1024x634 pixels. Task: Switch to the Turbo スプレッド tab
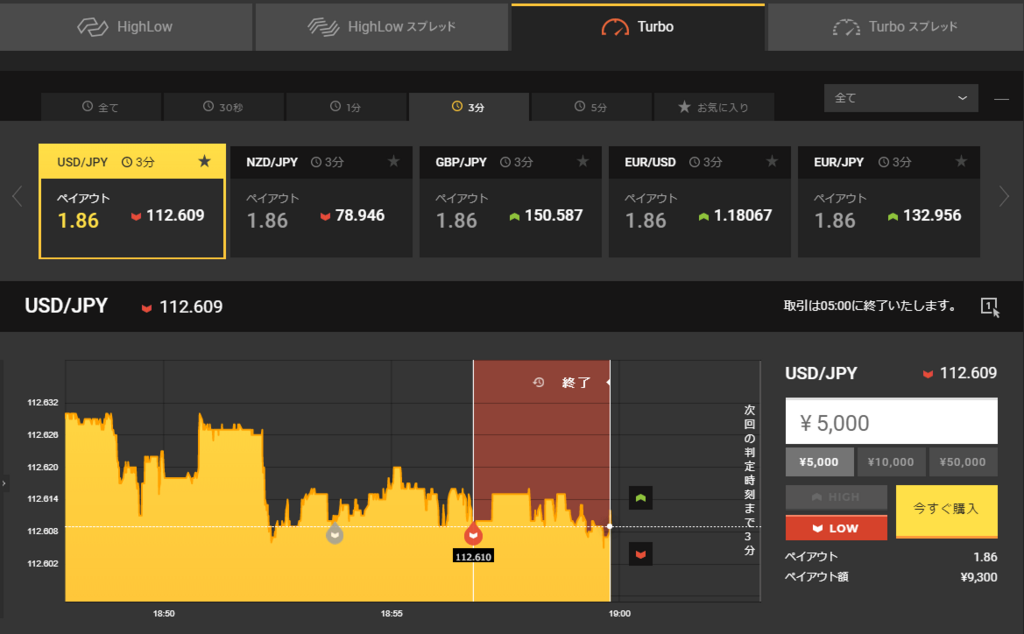(895, 27)
